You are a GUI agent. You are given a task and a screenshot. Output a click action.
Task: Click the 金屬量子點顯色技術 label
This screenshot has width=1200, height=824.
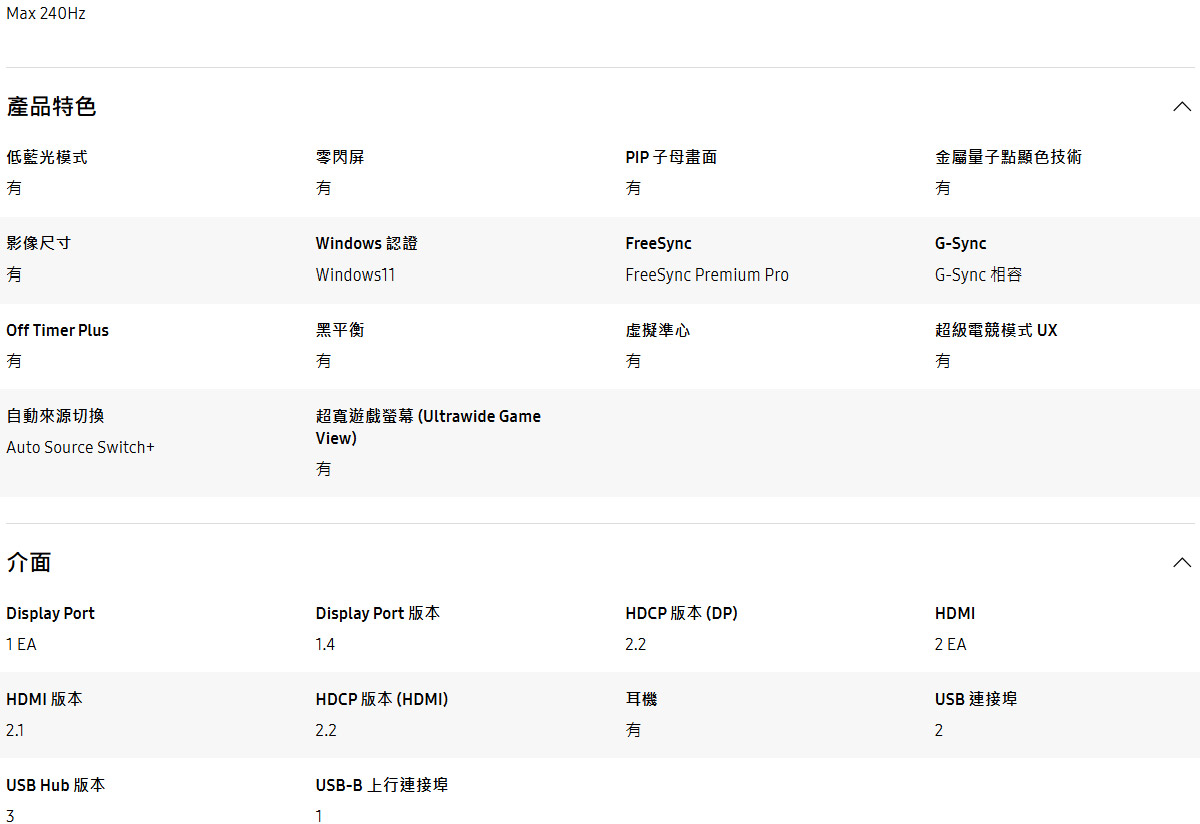(1009, 156)
